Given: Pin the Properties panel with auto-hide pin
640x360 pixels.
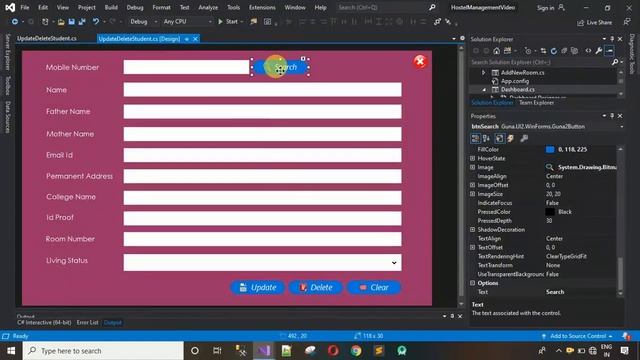Looking at the screenshot, I should coord(612,116).
